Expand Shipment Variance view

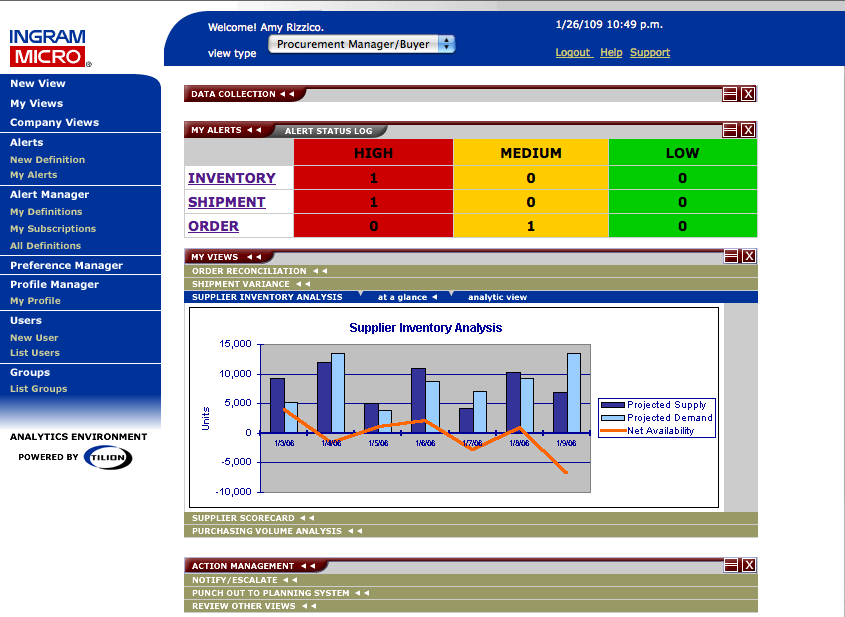(471, 284)
